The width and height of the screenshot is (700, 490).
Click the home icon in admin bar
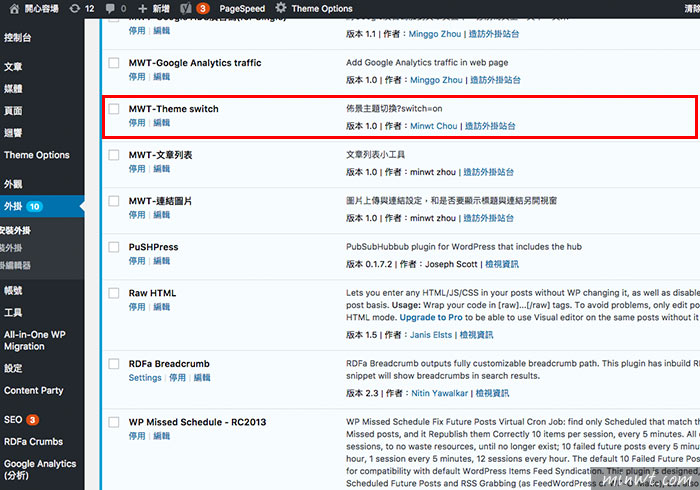[x=14, y=8]
